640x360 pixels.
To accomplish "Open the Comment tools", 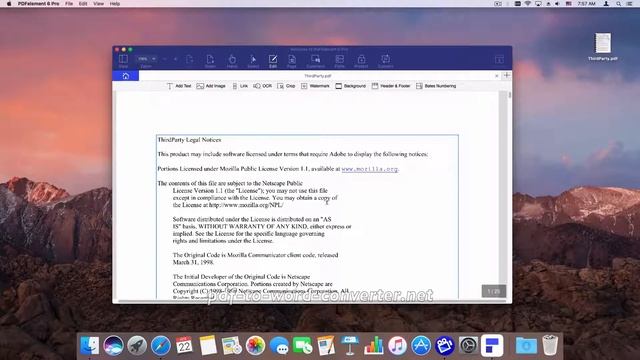I will [x=316, y=61].
